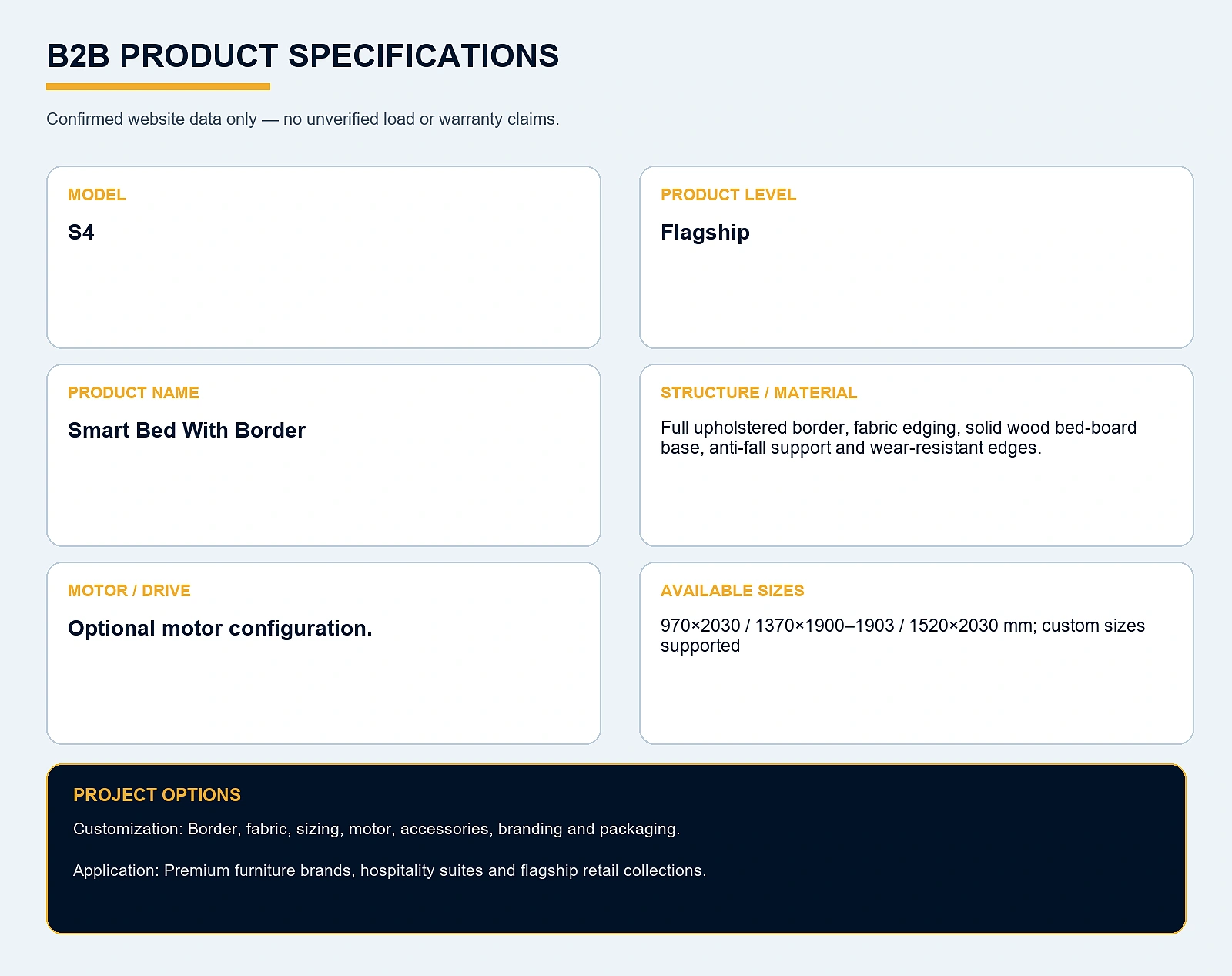Click the Application premium furniture brands line

(x=390, y=870)
